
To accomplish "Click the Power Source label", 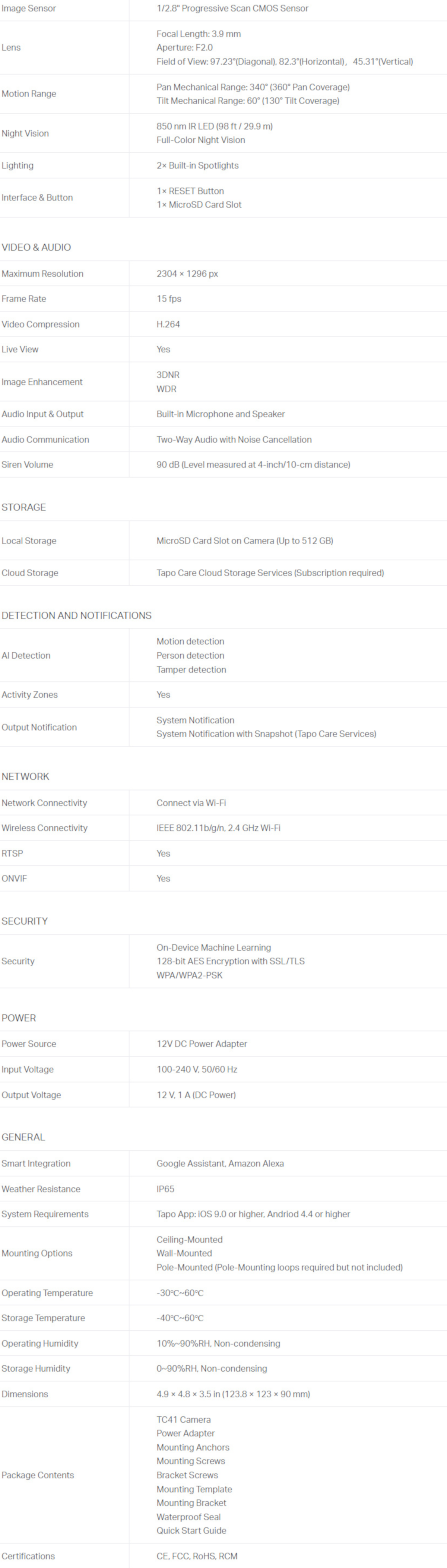I will [29, 1044].
